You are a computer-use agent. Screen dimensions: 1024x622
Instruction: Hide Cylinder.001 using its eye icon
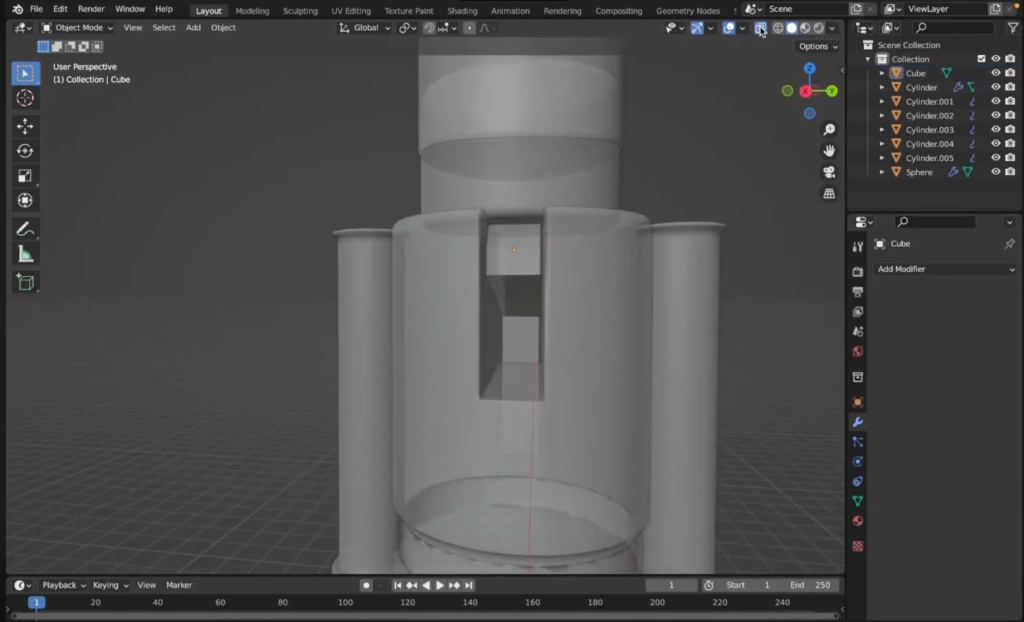pyautogui.click(x=995, y=101)
